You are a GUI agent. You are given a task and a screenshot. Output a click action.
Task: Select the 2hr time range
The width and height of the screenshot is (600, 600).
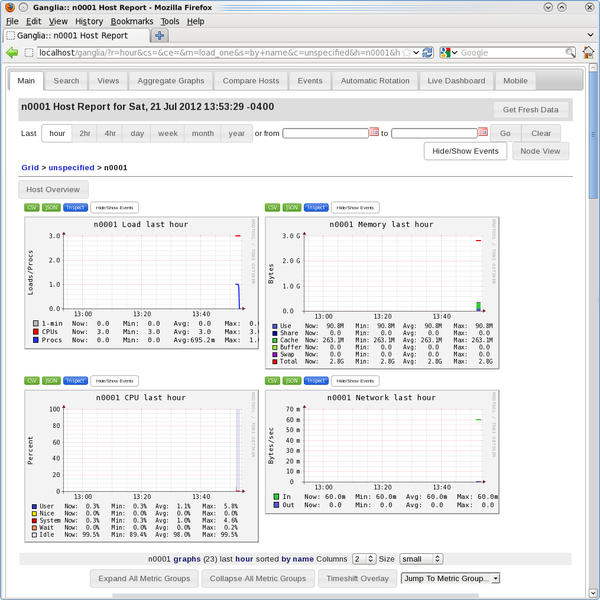tap(85, 133)
